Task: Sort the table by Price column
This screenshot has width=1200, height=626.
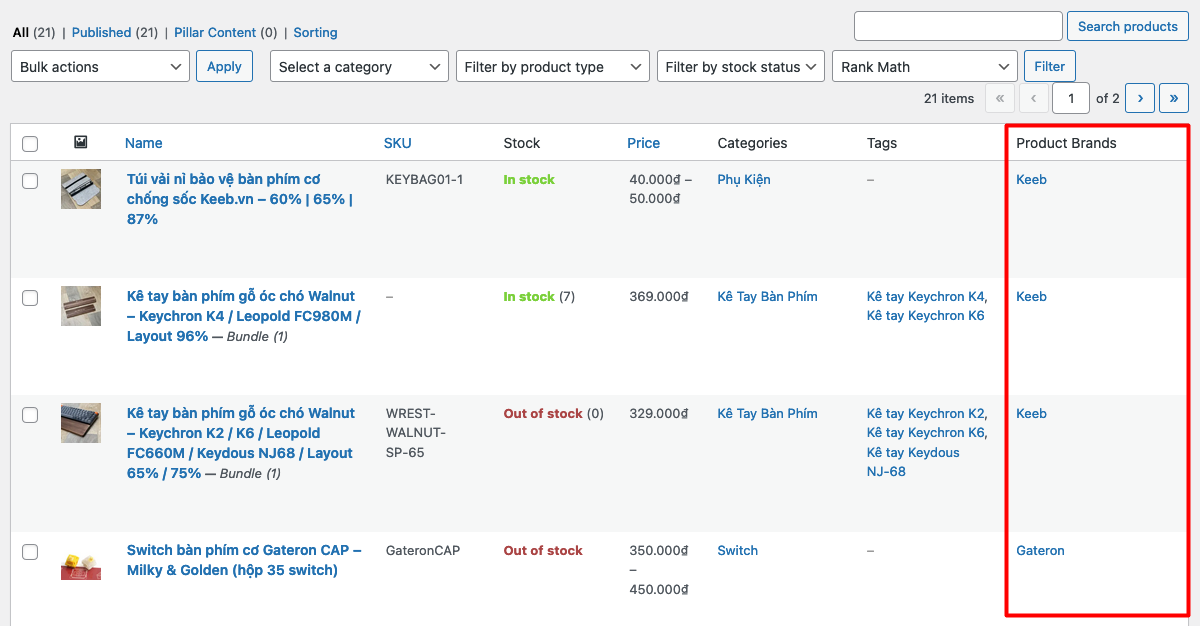Action: point(643,143)
